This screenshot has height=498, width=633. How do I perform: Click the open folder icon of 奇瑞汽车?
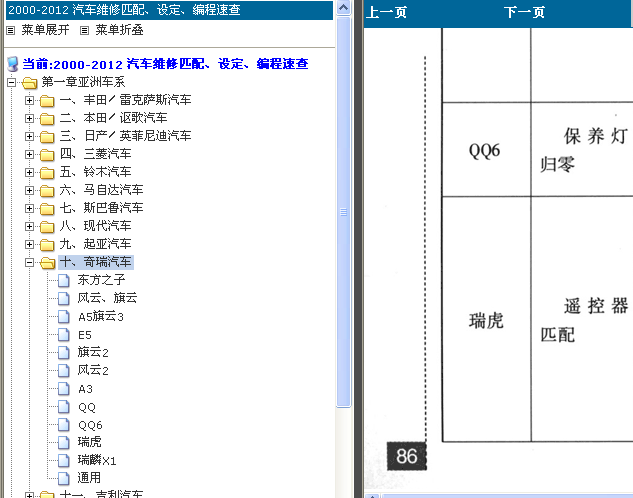coord(48,263)
